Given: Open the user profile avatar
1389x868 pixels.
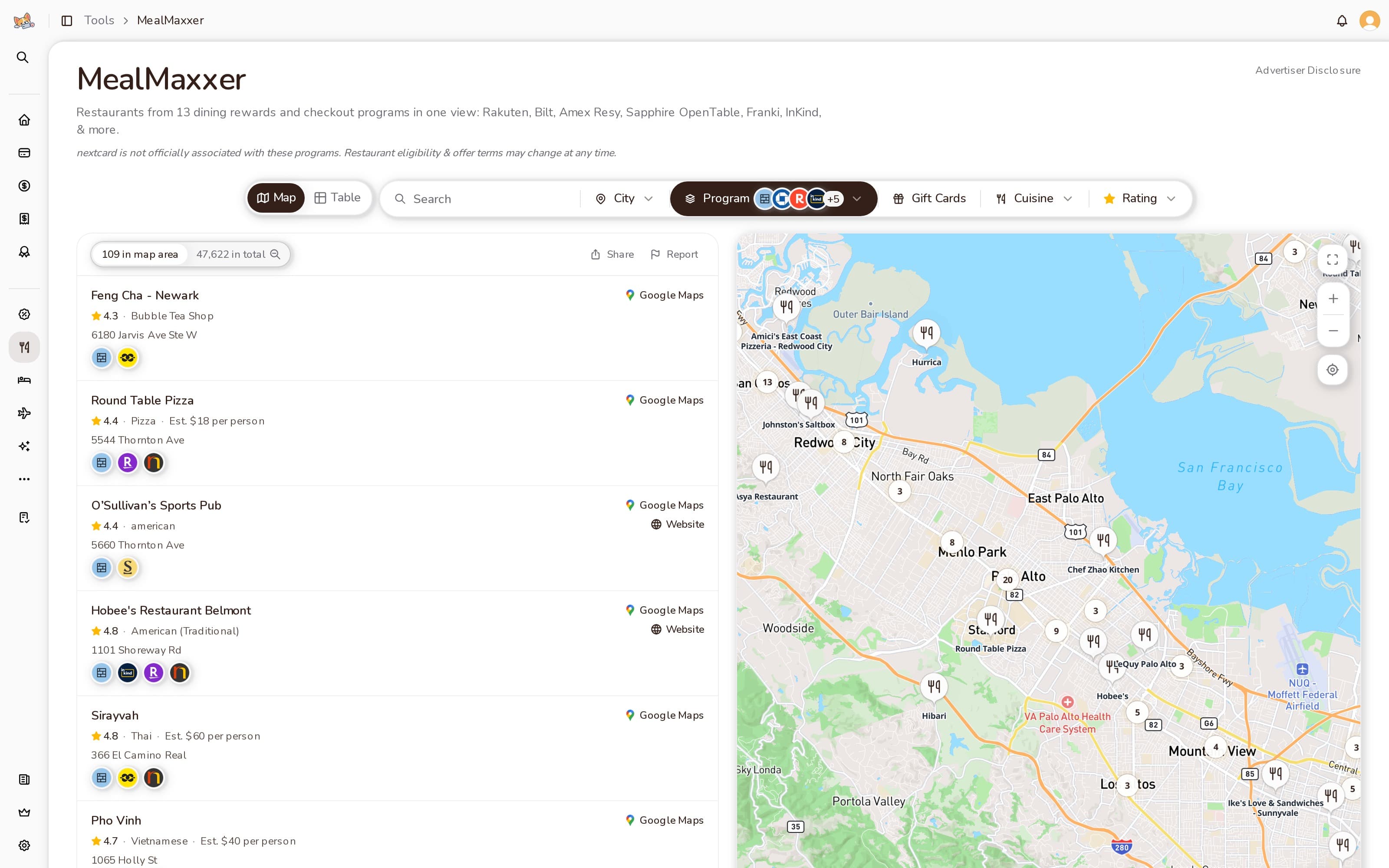Looking at the screenshot, I should (x=1369, y=21).
